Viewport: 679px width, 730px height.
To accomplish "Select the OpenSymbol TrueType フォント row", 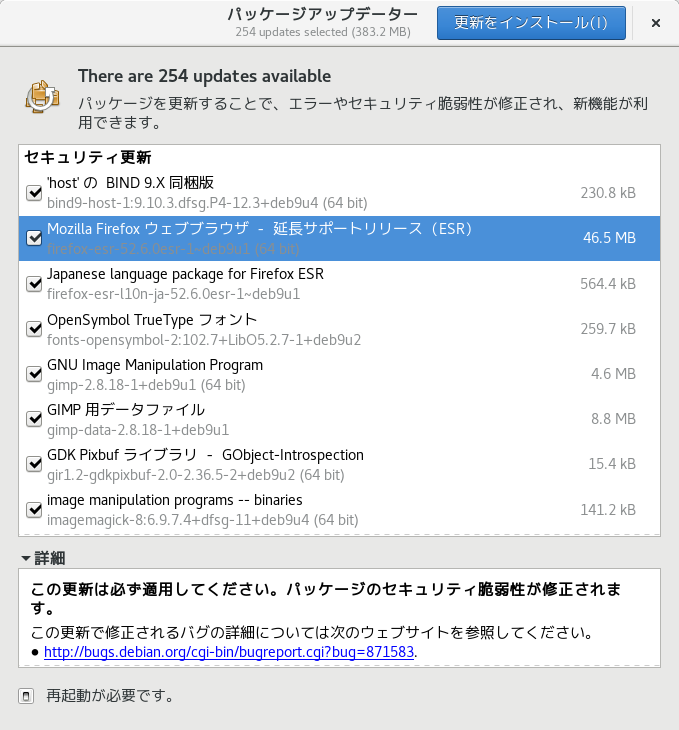I will (300, 329).
